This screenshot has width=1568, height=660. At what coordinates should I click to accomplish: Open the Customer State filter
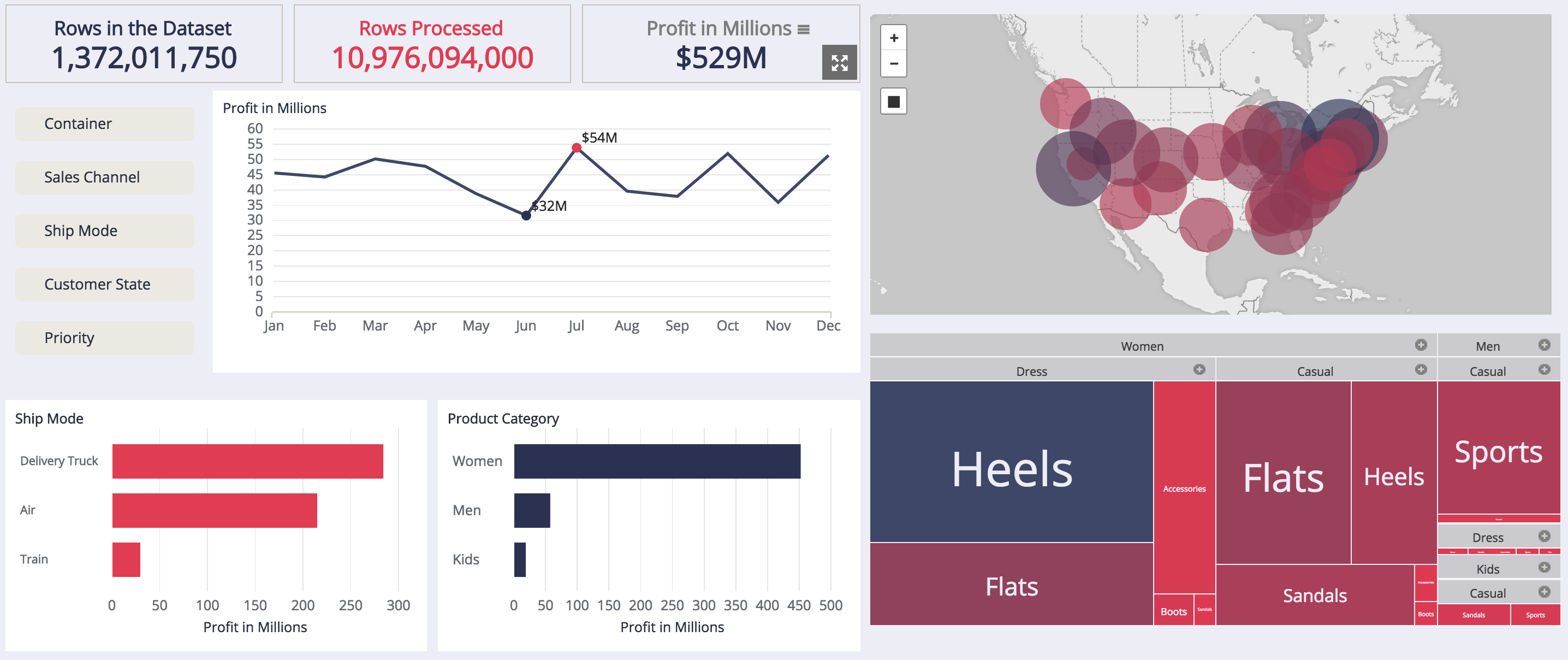pos(105,285)
